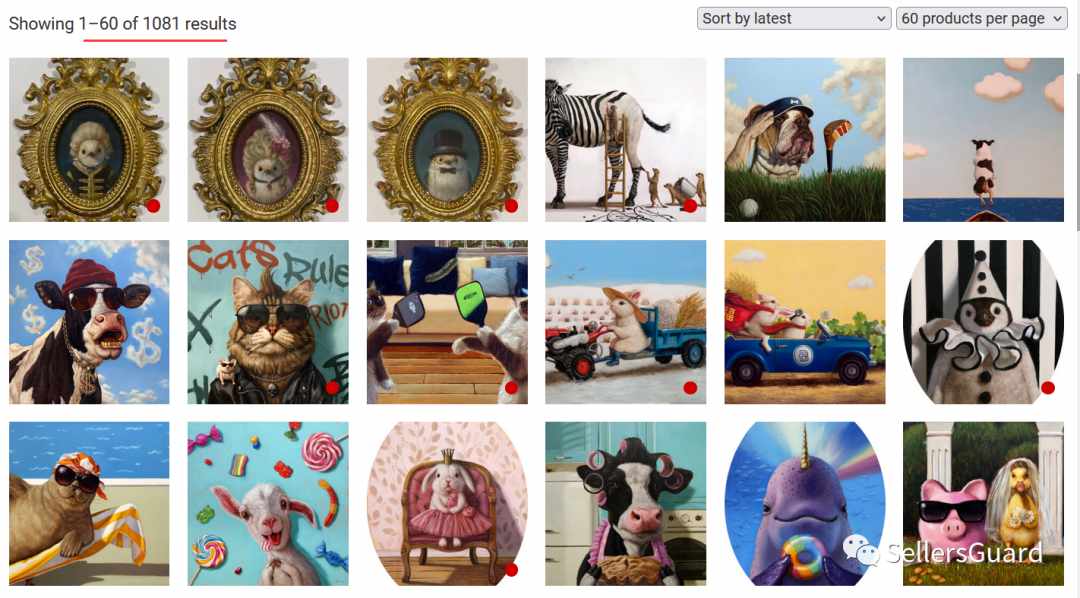
Task: View the seal sunbathing painting
Action: (x=89, y=504)
